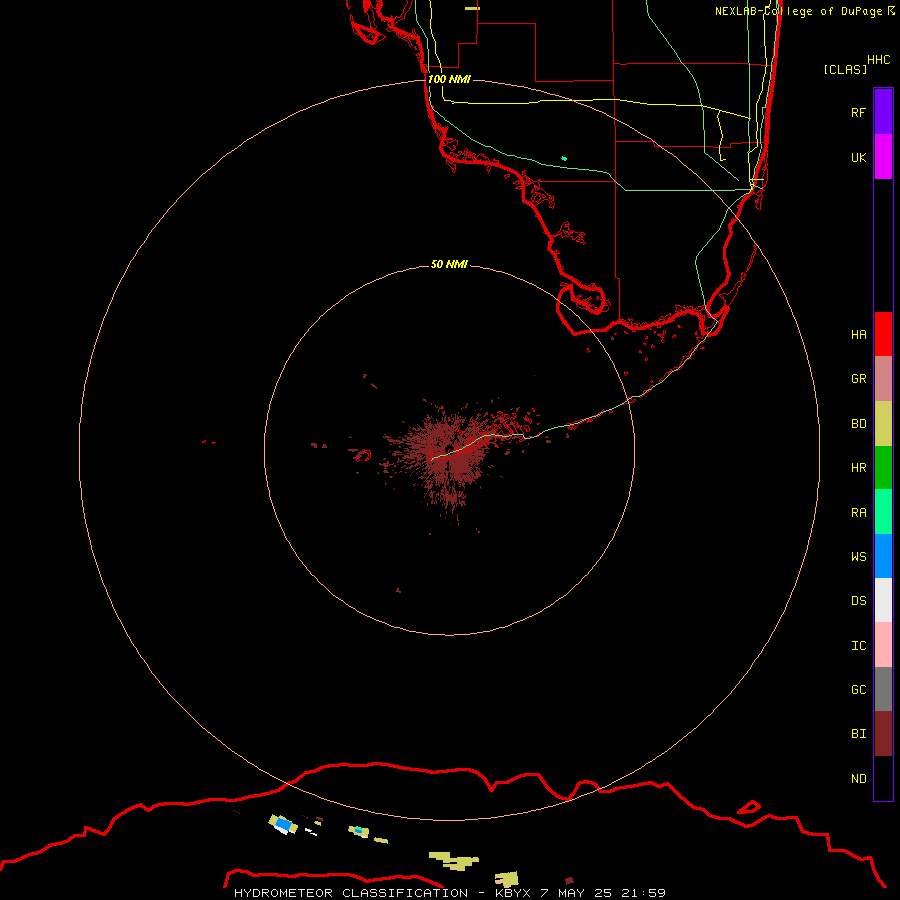Click the BI dark red legend swatch
900x900 pixels.
click(883, 734)
